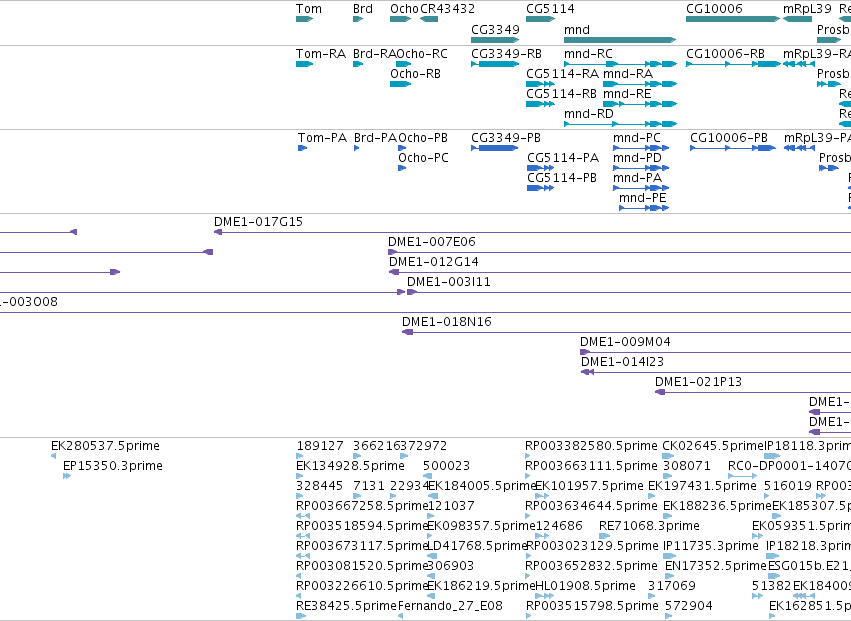This screenshot has height=621, width=851.
Task: Select the CG5114-PA protein label
Action: point(563,158)
